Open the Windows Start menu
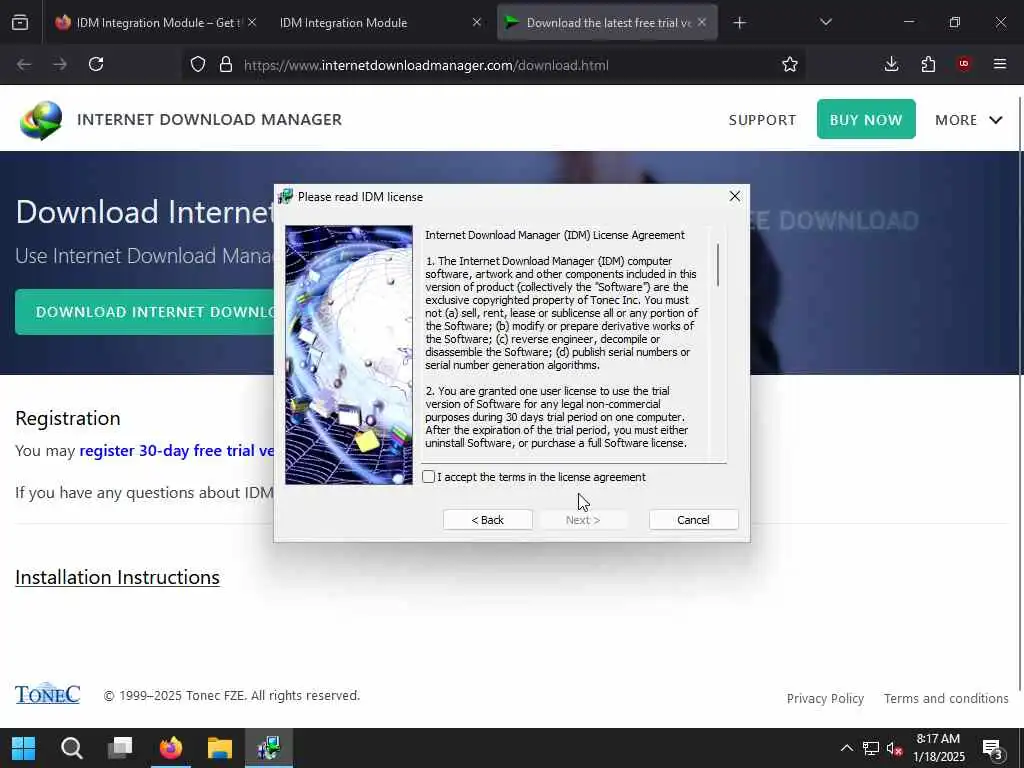Screen dimensions: 1024x768 pos(24,748)
